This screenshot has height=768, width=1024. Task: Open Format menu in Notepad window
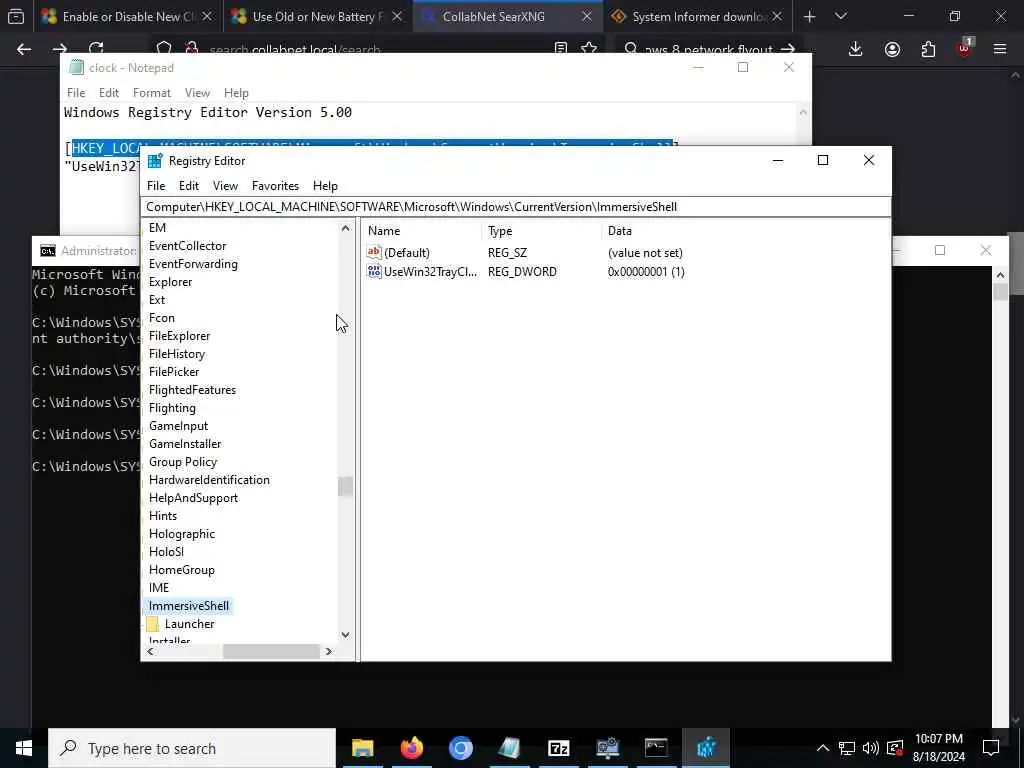pos(152,93)
